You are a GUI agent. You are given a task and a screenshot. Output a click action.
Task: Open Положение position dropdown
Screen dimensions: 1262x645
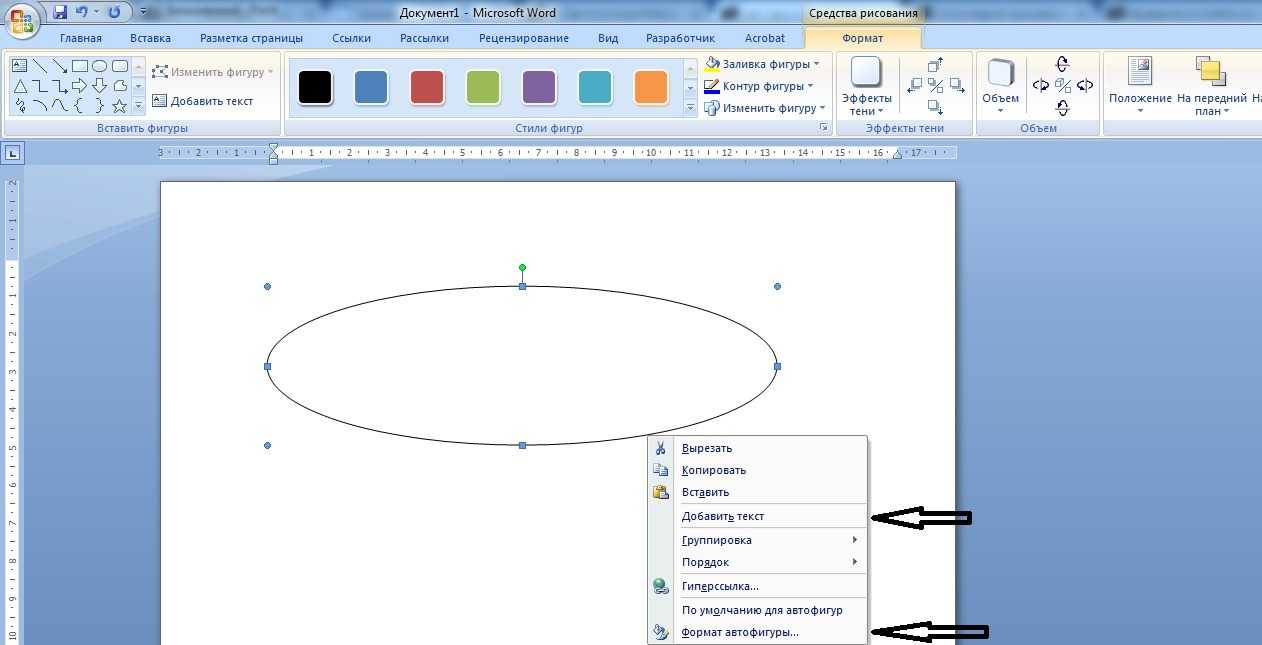pyautogui.click(x=1139, y=87)
